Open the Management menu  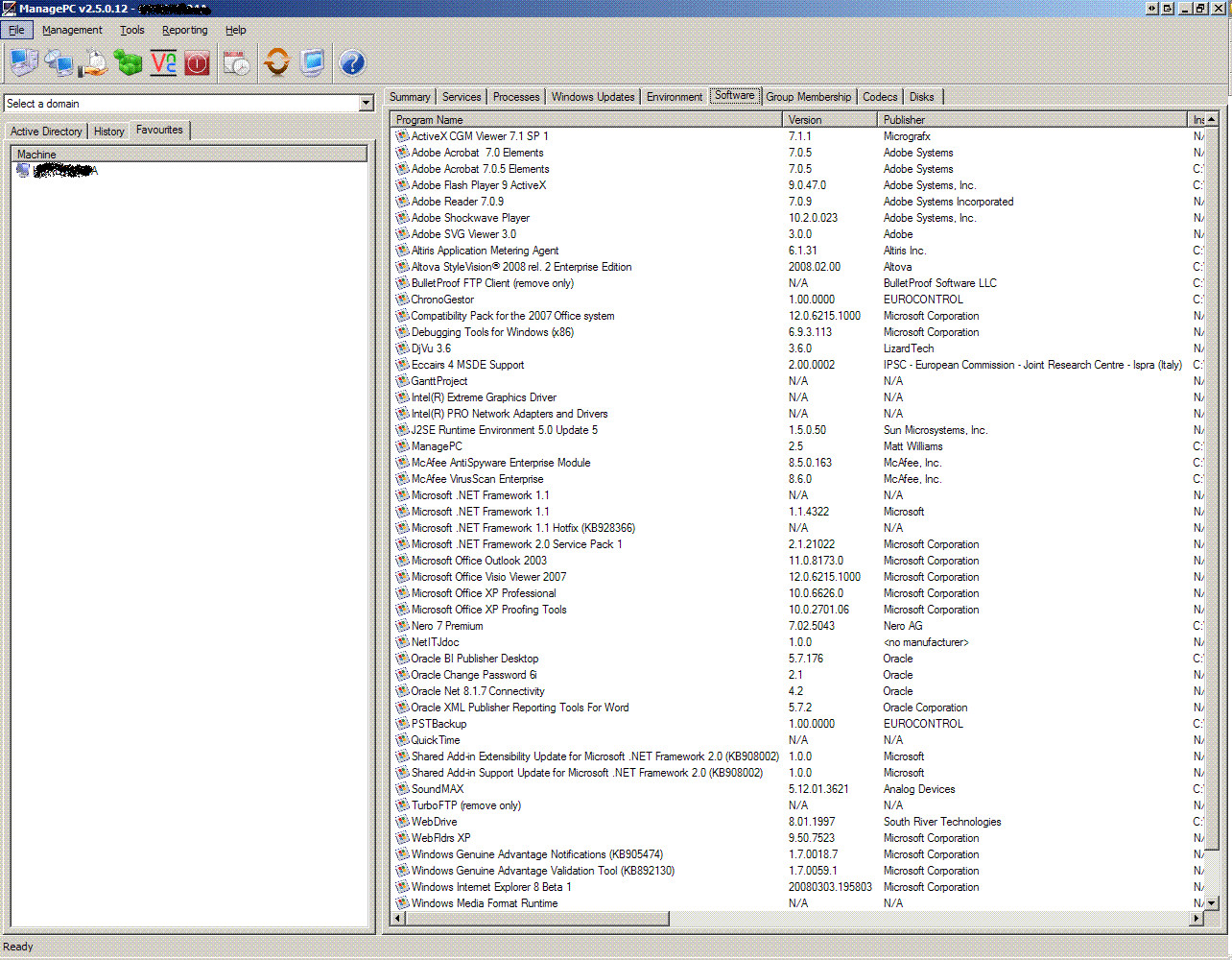[x=72, y=30]
